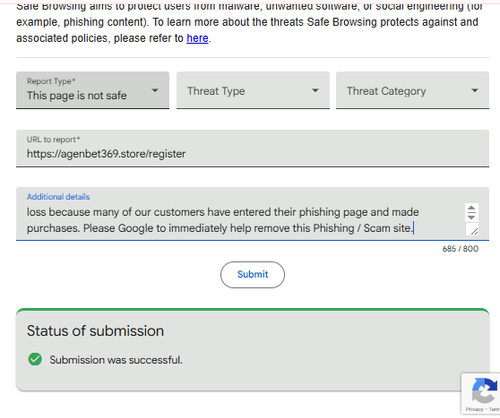The width and height of the screenshot is (500, 418).
Task: Click the '685 / 800' character counter
Action: click(460, 249)
